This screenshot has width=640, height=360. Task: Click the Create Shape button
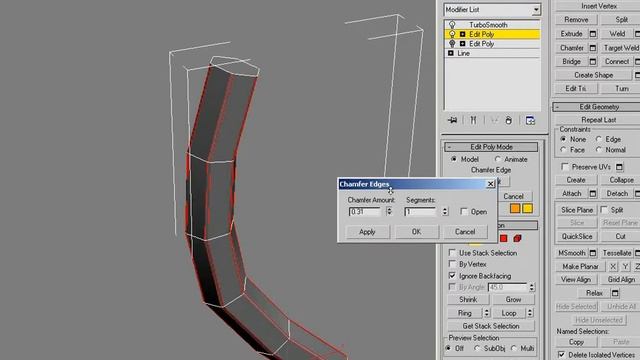coord(593,75)
